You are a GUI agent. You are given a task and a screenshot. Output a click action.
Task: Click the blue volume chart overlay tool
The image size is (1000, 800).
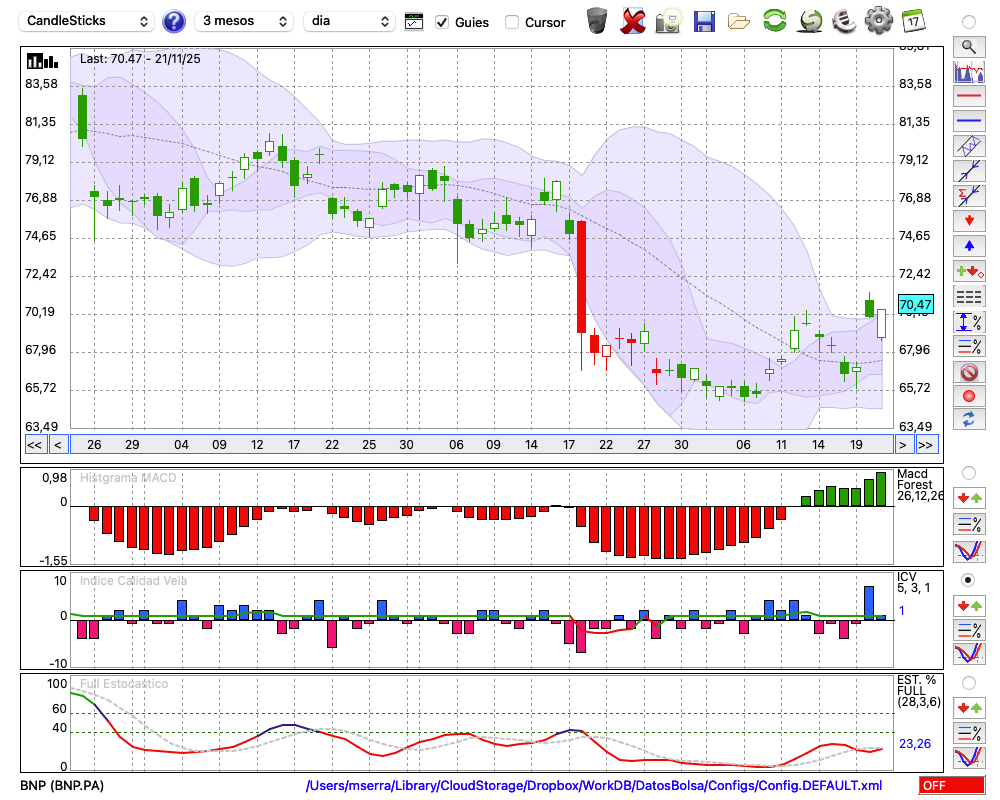969,71
